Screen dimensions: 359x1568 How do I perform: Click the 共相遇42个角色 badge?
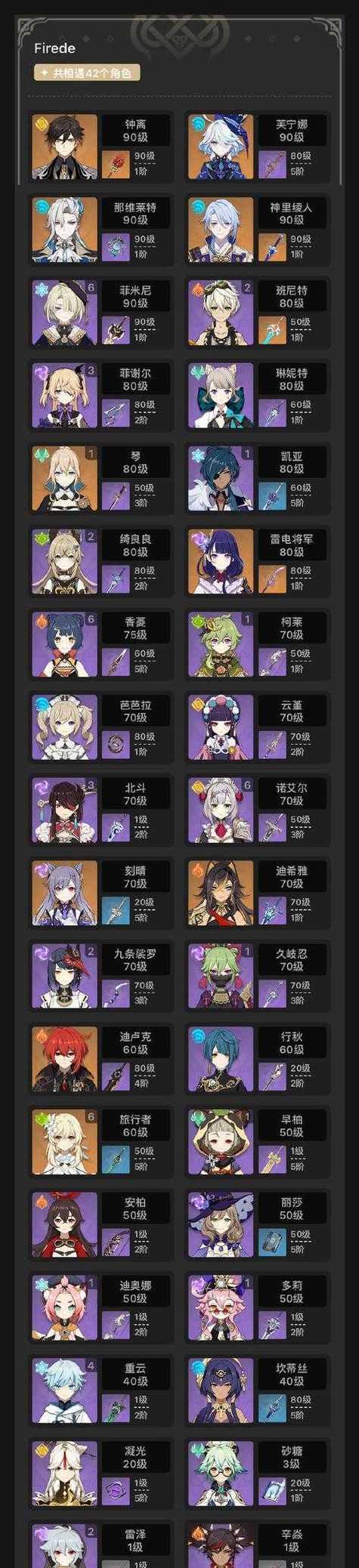click(x=87, y=73)
